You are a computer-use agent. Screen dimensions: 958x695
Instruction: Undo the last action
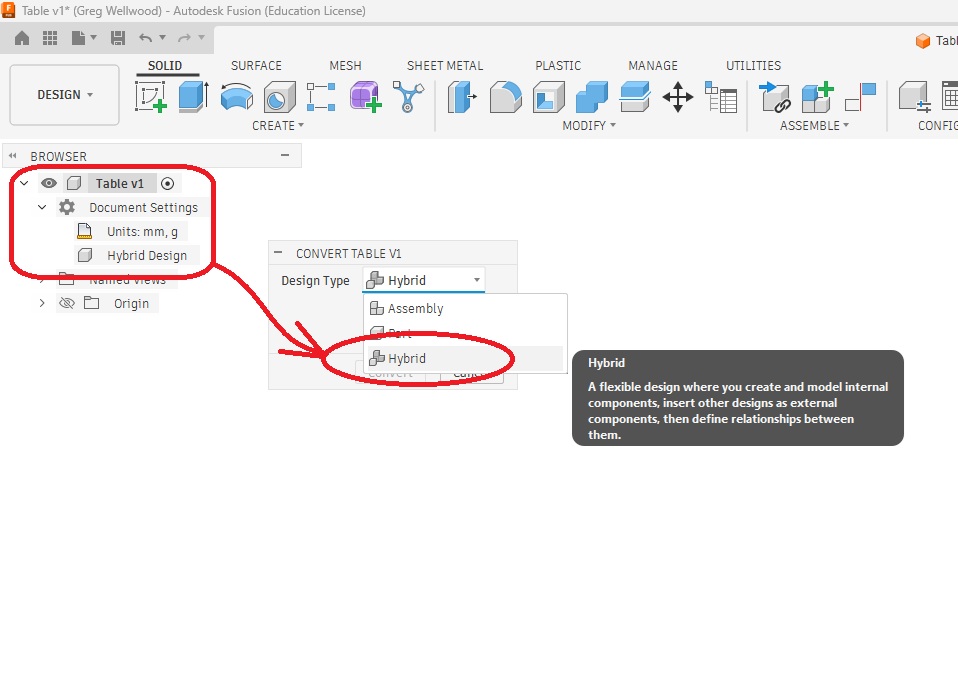click(x=145, y=38)
